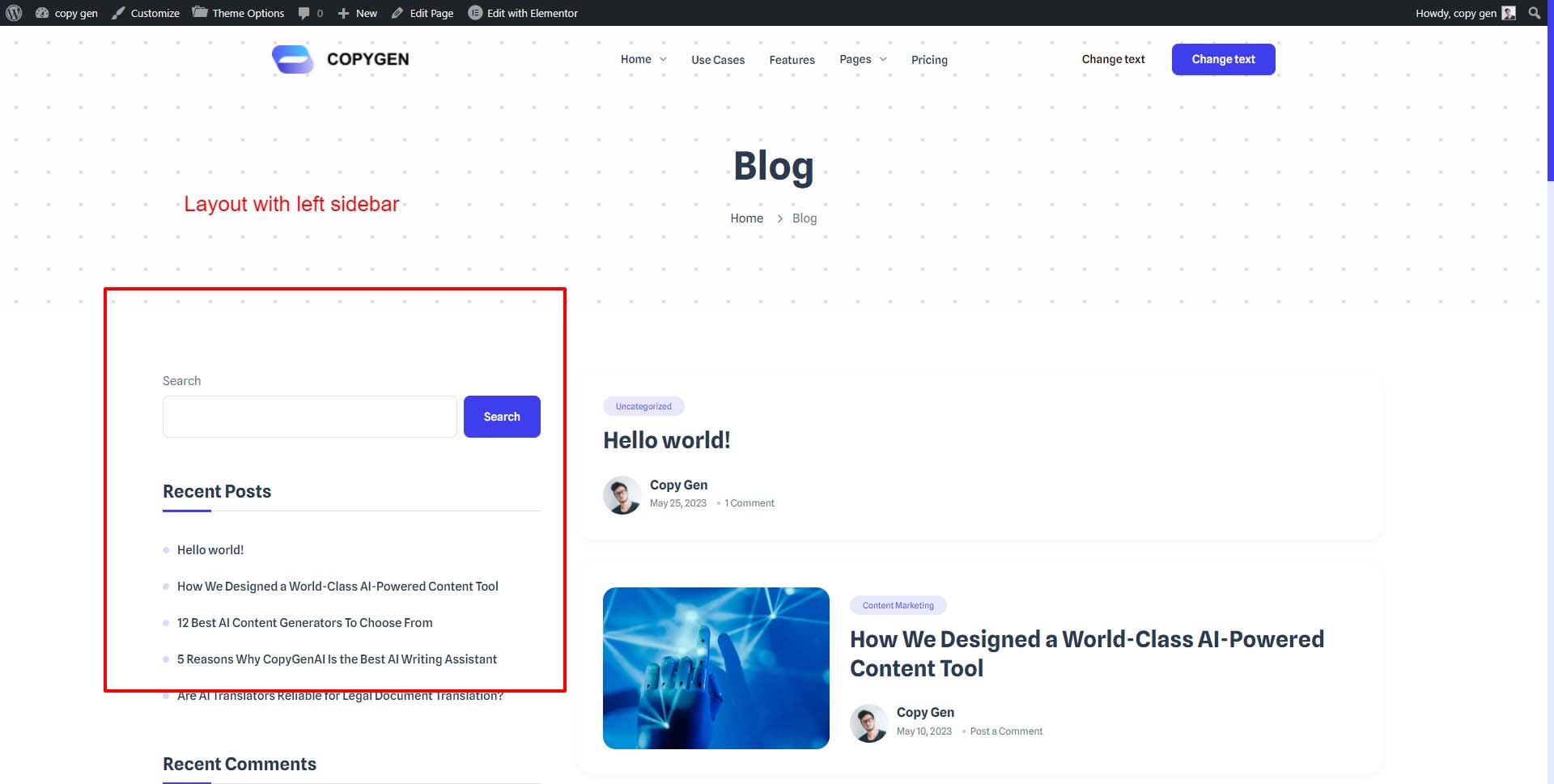Image resolution: width=1554 pixels, height=784 pixels.
Task: Open 12 Best AI Content Generators link
Action: pos(304,623)
